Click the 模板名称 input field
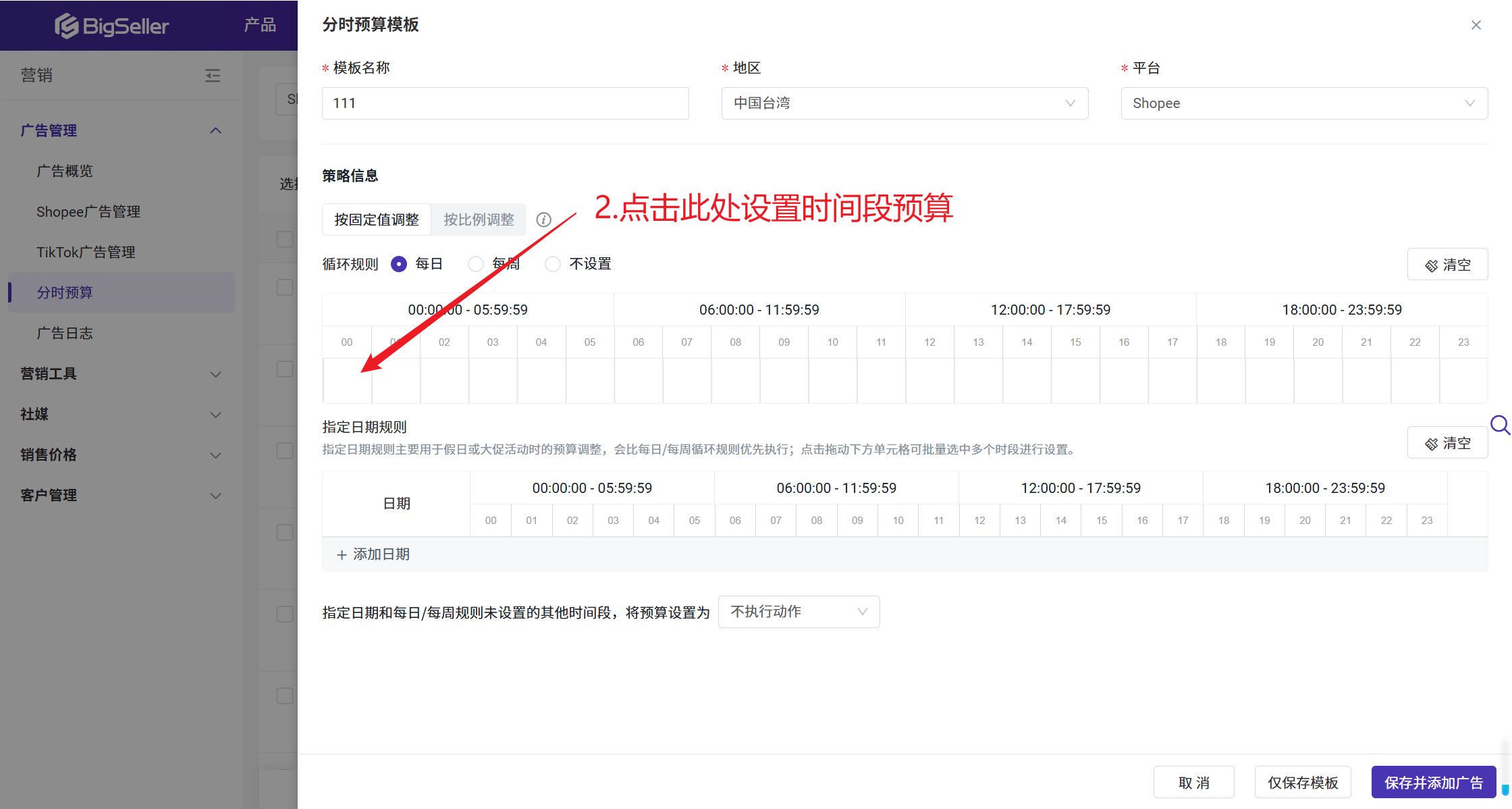1512x809 pixels. tap(505, 103)
